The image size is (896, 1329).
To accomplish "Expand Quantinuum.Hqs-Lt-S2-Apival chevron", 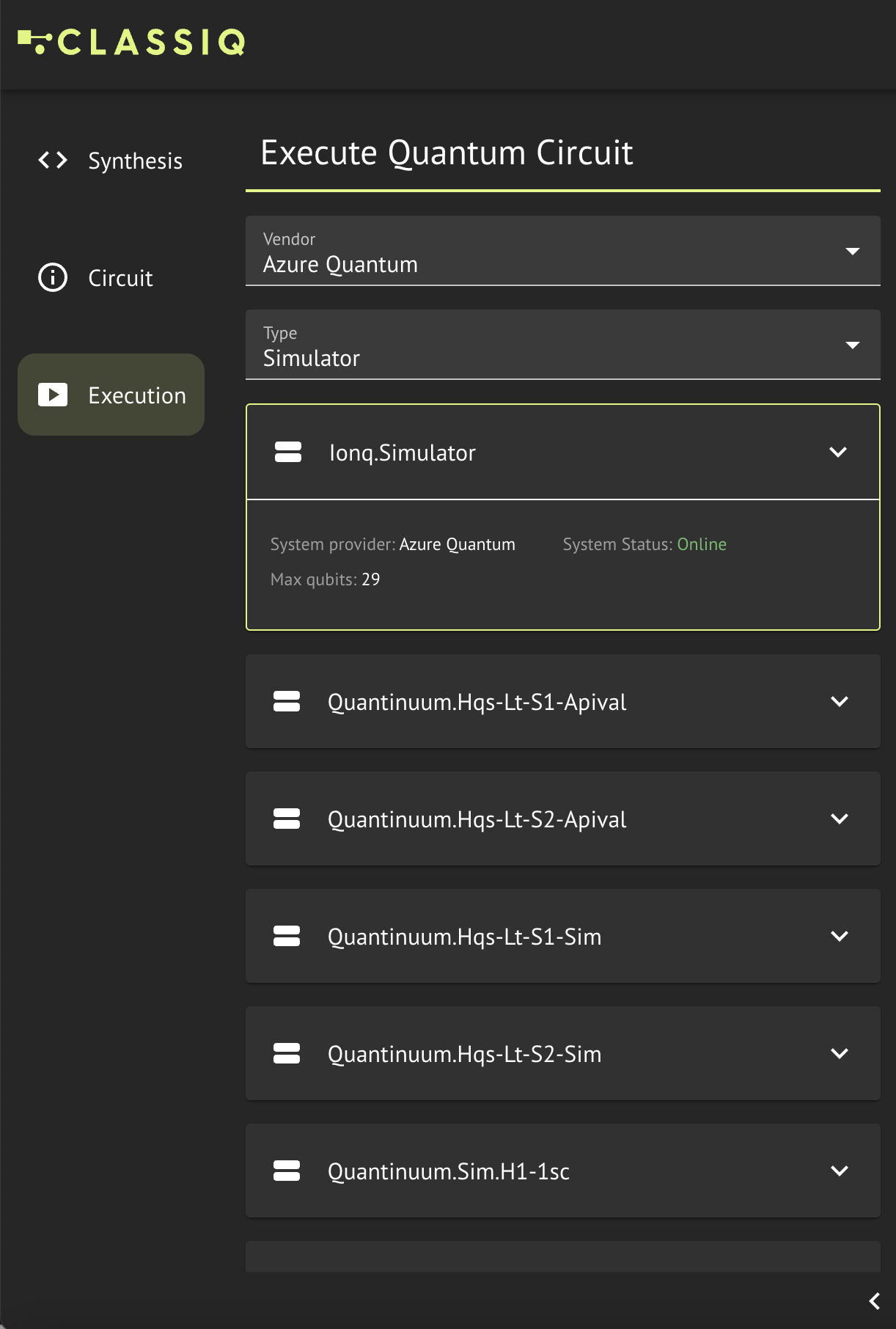I will [840, 819].
